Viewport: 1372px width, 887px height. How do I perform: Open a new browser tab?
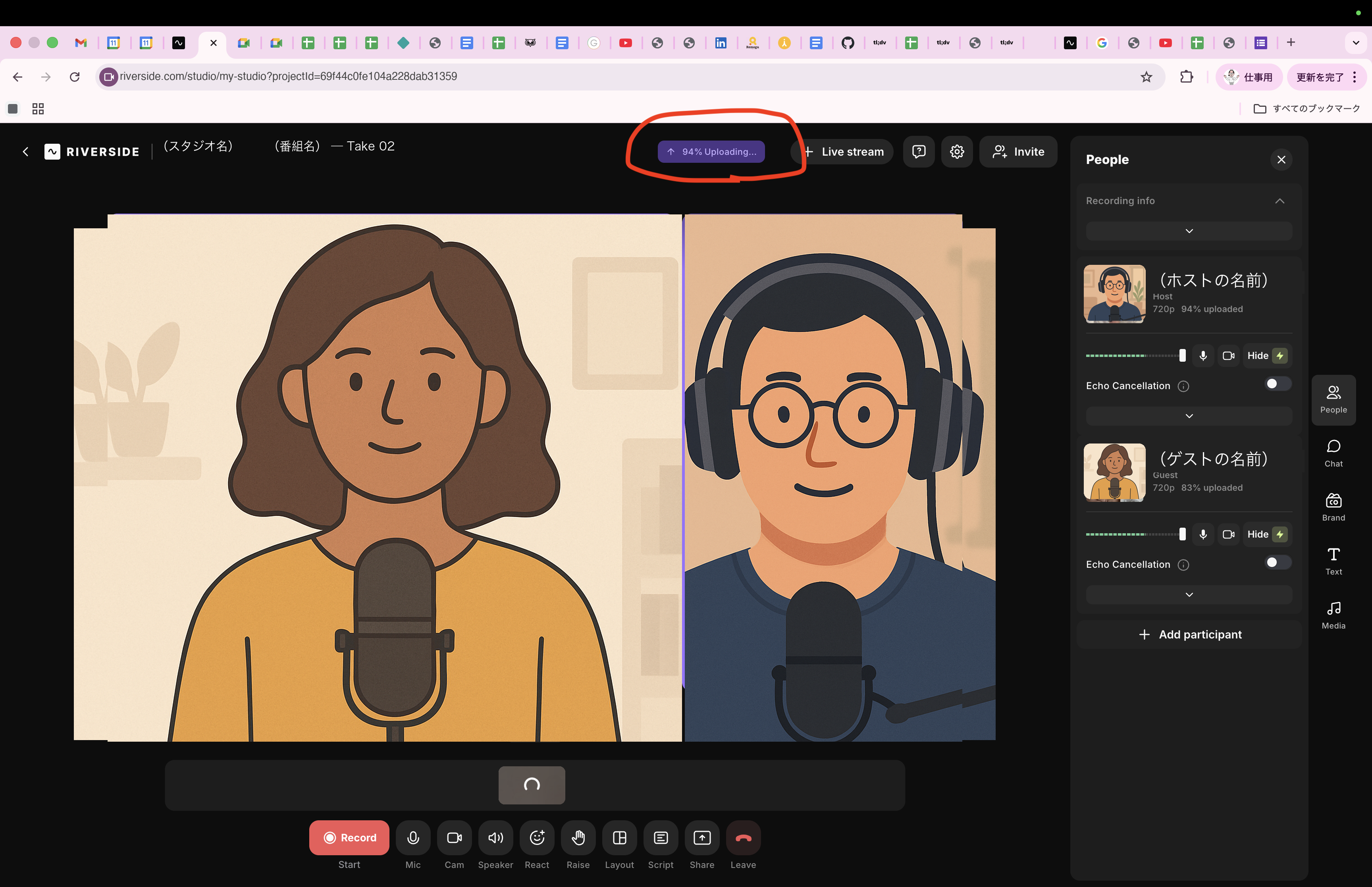click(1290, 42)
